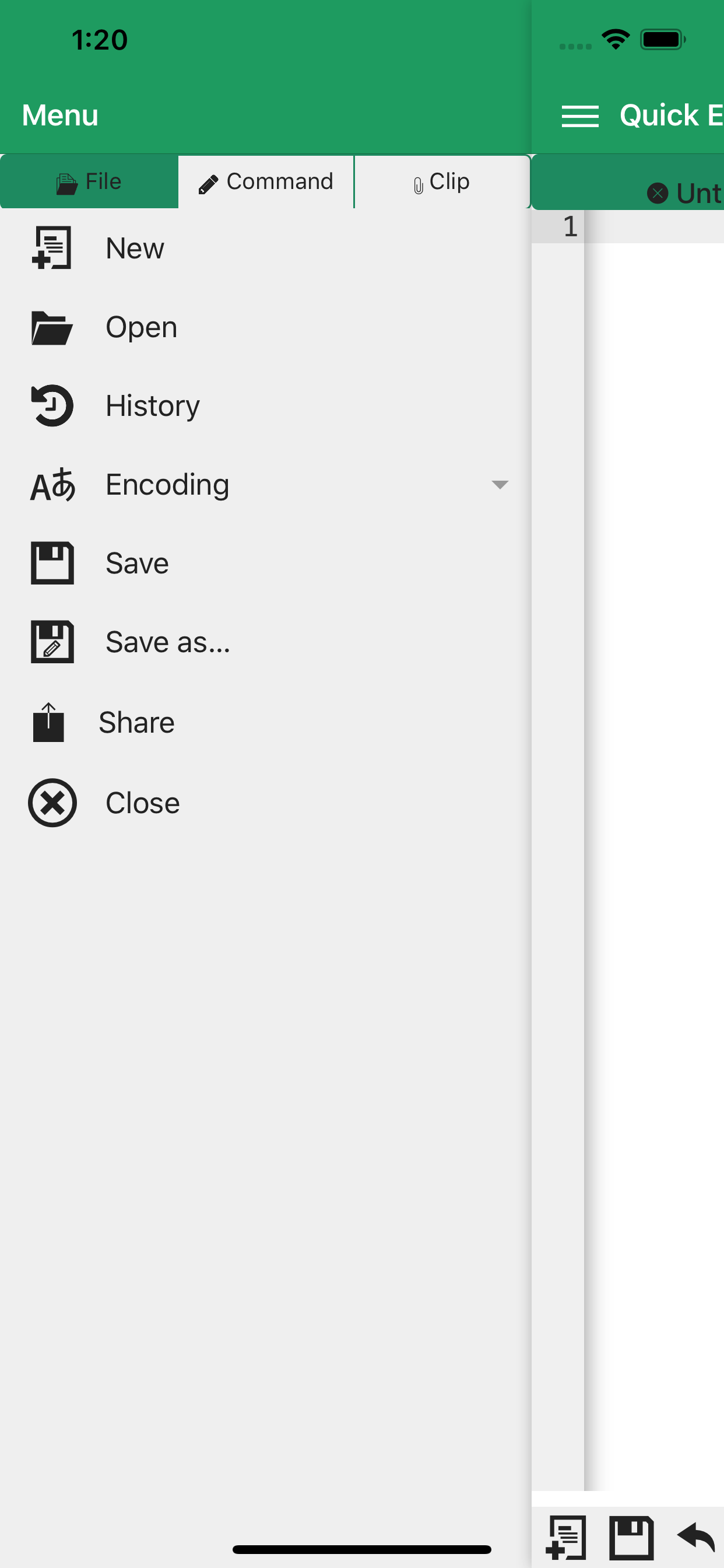This screenshot has width=724, height=1568.
Task: Tap the Save as pencil-disk icon
Action: click(52, 642)
